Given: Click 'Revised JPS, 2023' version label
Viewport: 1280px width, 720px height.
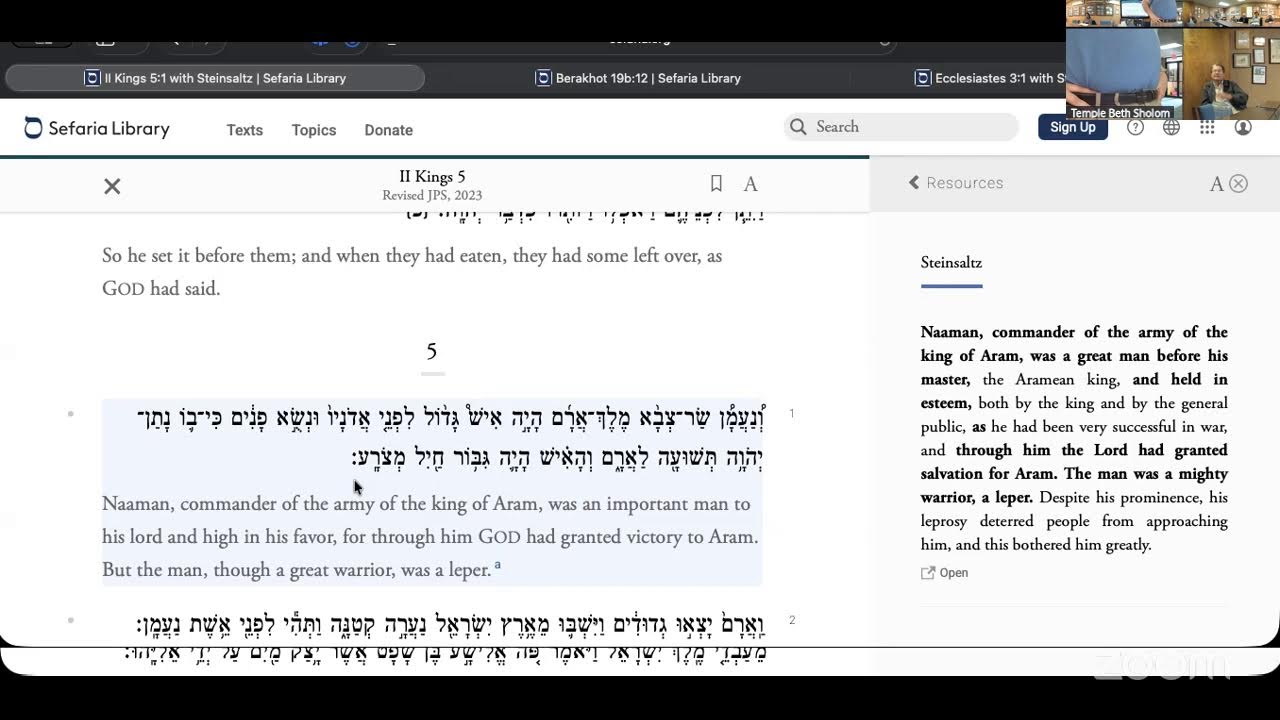Looking at the screenshot, I should (432, 196).
